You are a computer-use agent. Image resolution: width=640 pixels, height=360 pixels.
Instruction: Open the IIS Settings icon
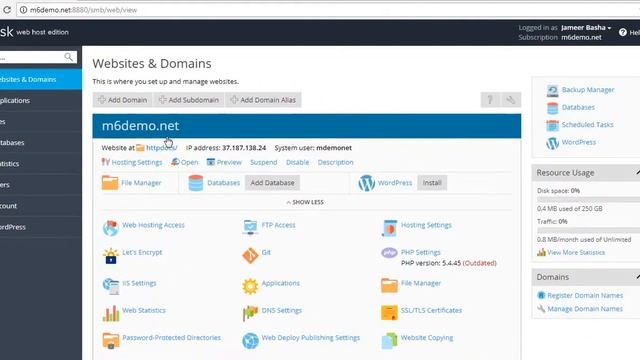point(111,286)
